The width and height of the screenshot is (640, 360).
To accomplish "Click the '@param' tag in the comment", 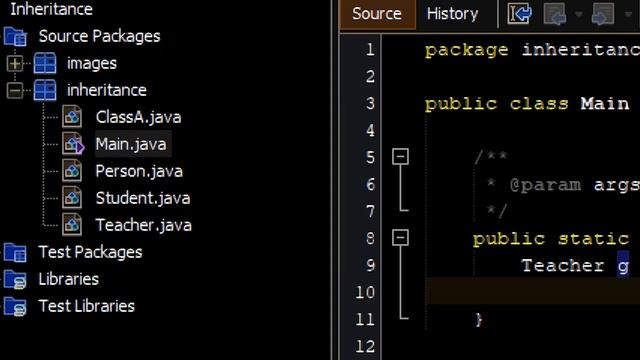I will pos(545,186).
